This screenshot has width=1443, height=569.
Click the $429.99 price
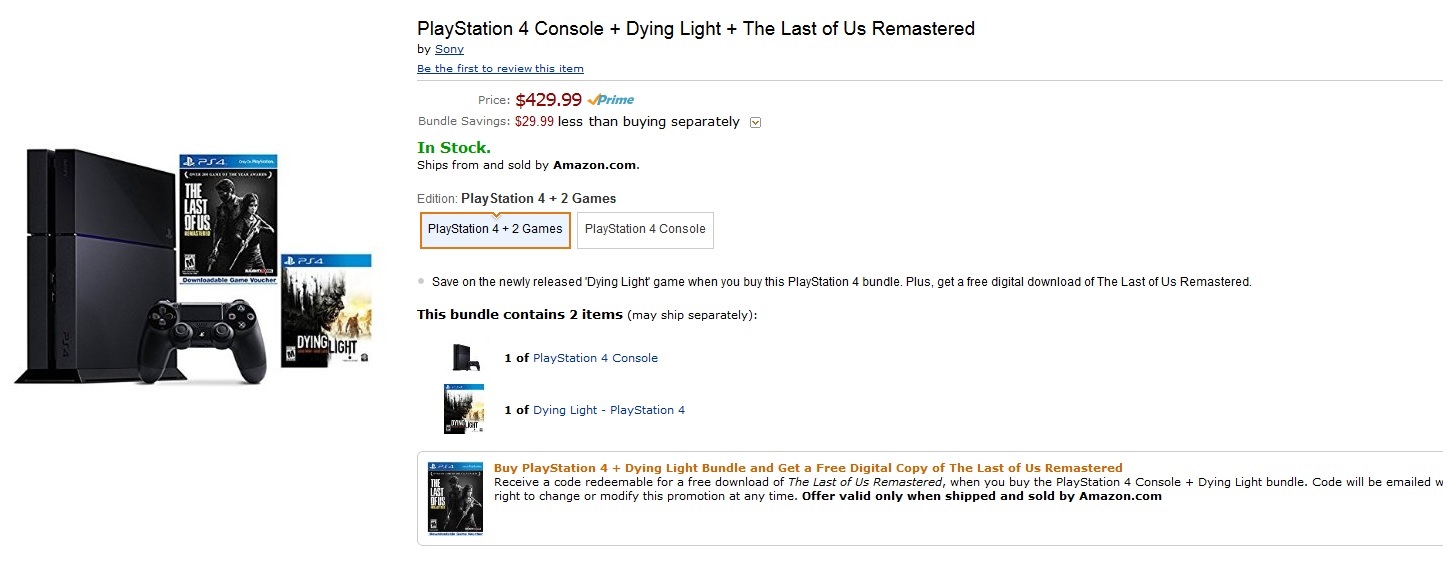click(548, 100)
